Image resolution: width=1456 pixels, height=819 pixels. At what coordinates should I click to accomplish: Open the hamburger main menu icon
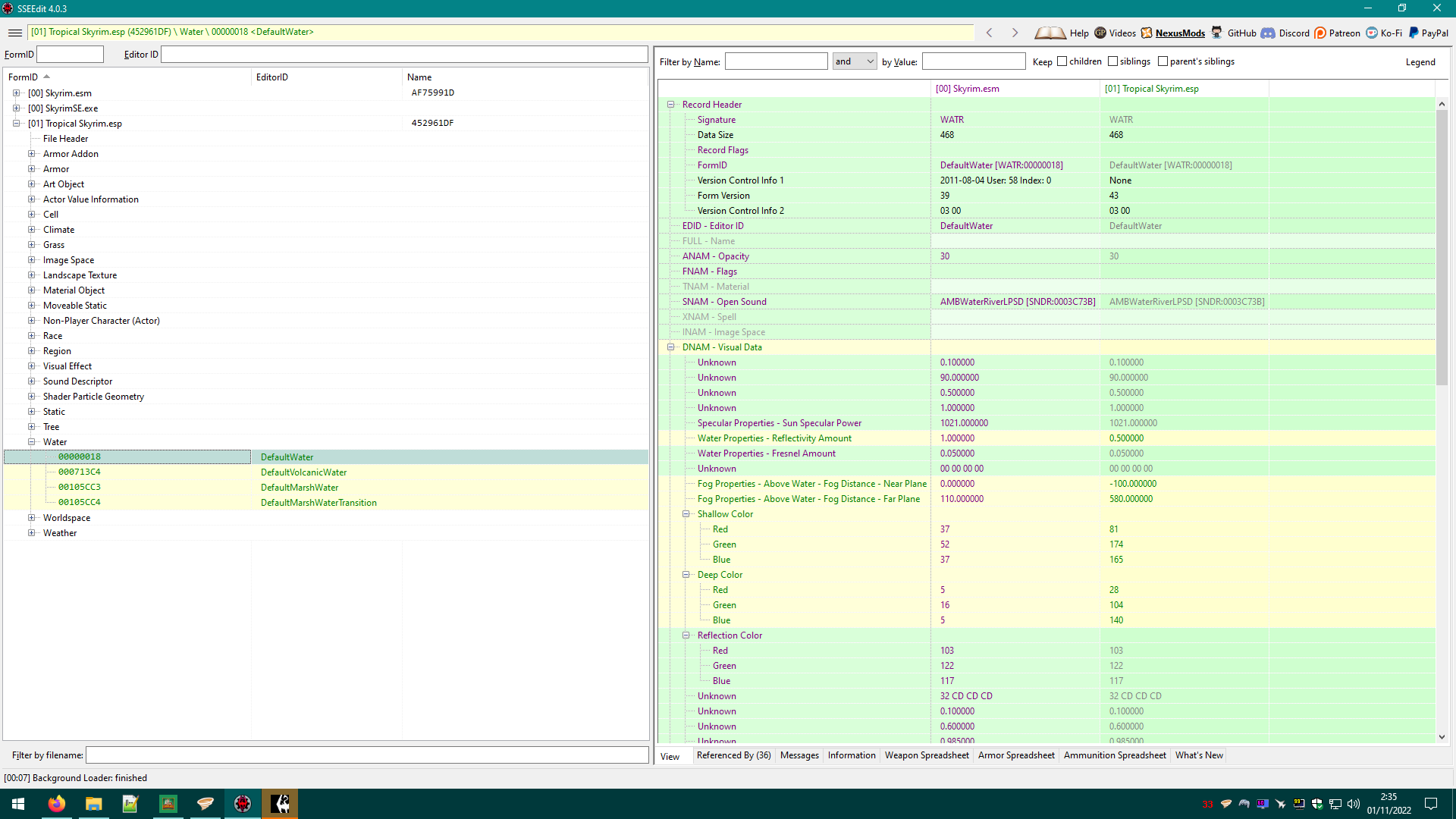(x=15, y=33)
